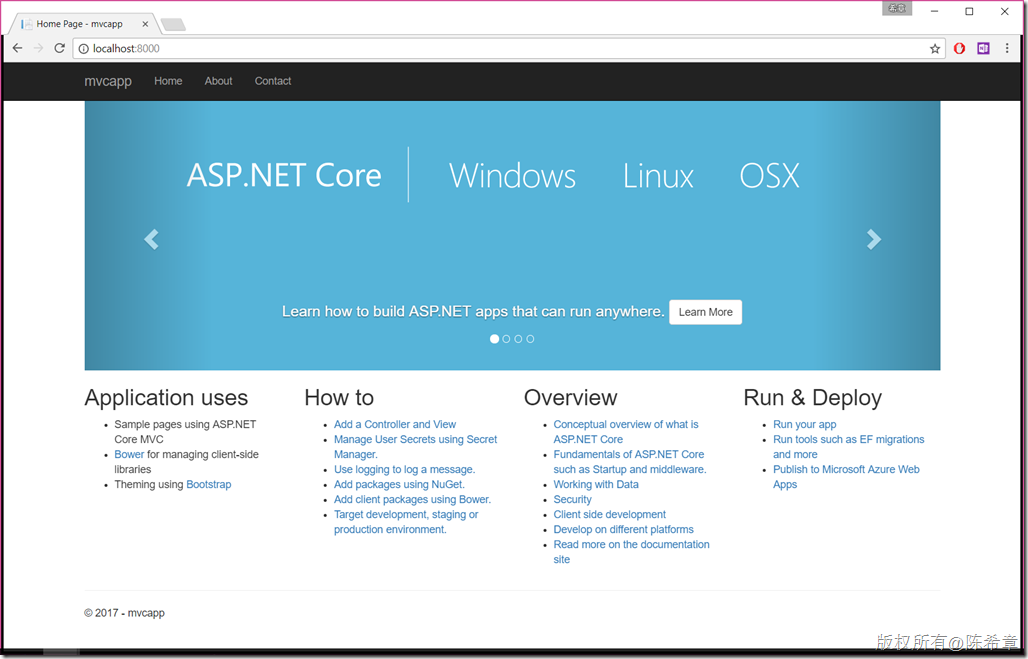Open Client side development link

pyautogui.click(x=610, y=515)
